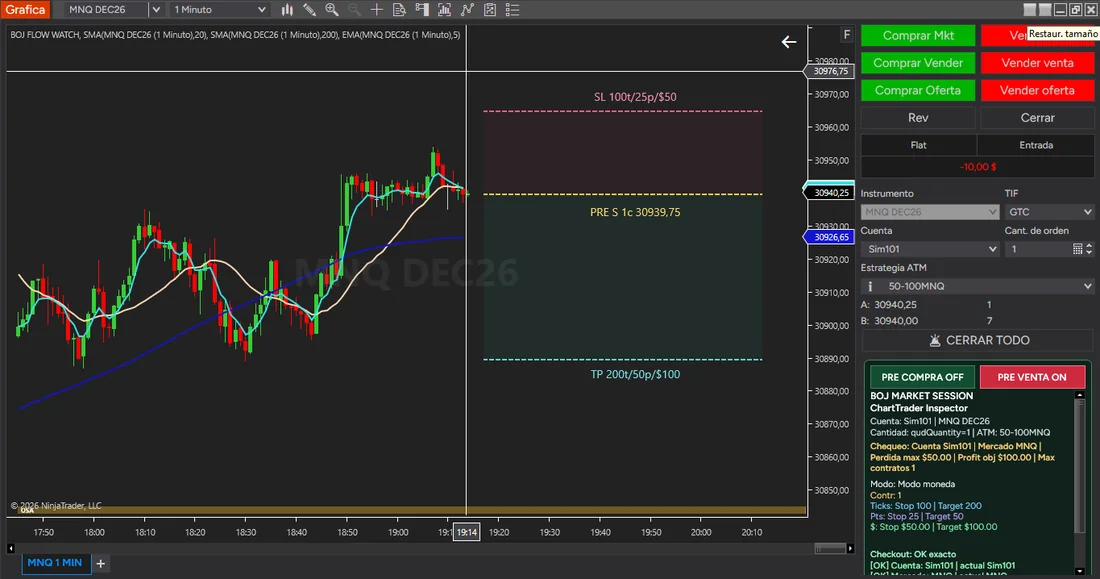Click the CERRAR TODO button
This screenshot has height=579, width=1100.
[x=977, y=340]
